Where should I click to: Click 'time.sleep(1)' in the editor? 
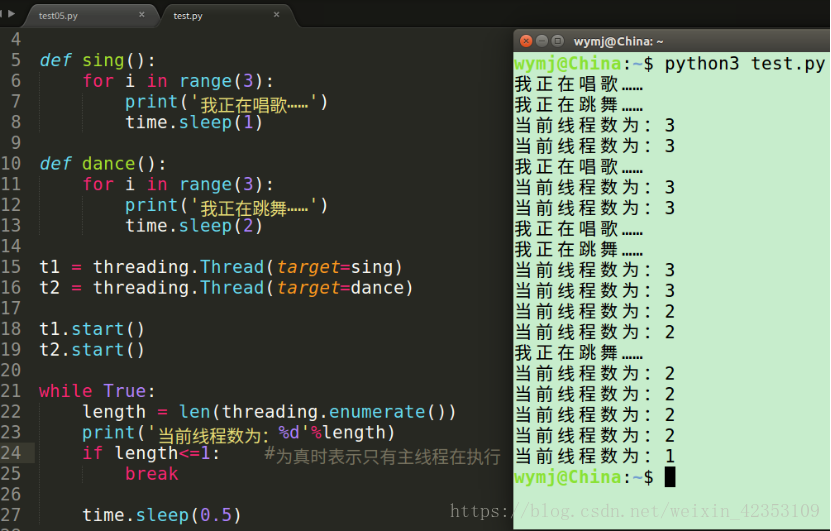[194, 122]
